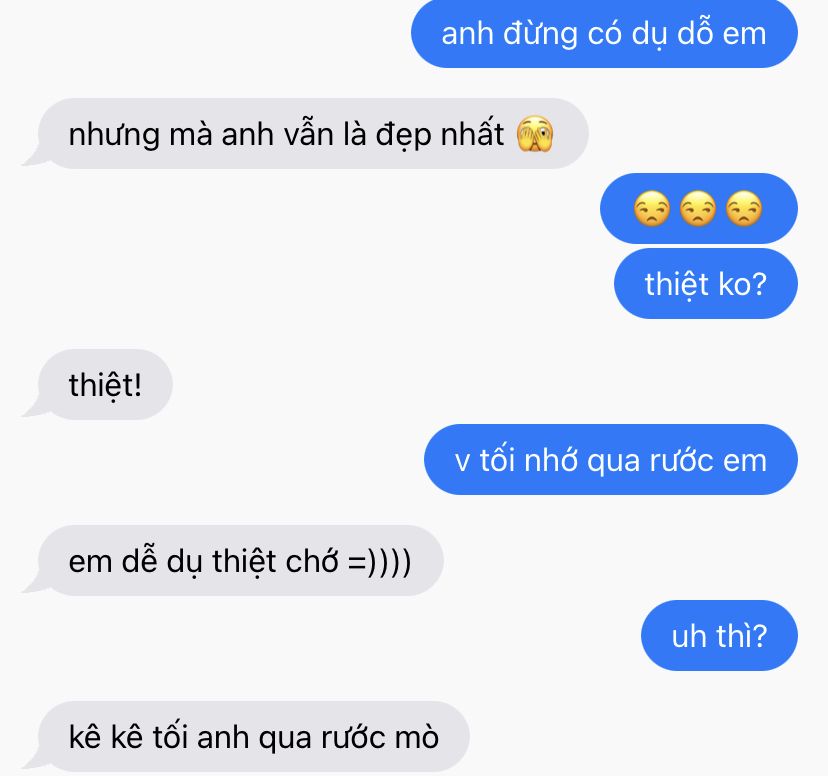The height and width of the screenshot is (776, 828).
Task: Select the "anh đừng có dụ dỗ em" bubble
Action: (x=604, y=34)
